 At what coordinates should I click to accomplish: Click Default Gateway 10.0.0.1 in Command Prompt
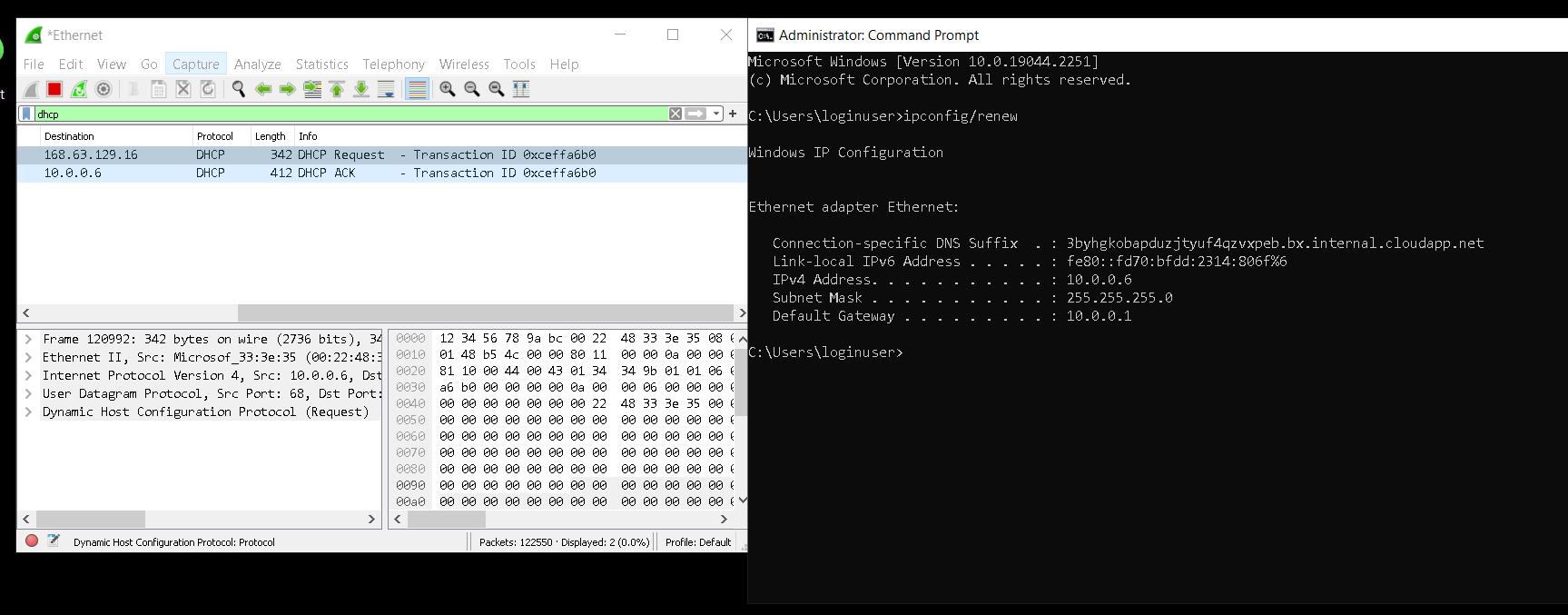pos(1099,316)
